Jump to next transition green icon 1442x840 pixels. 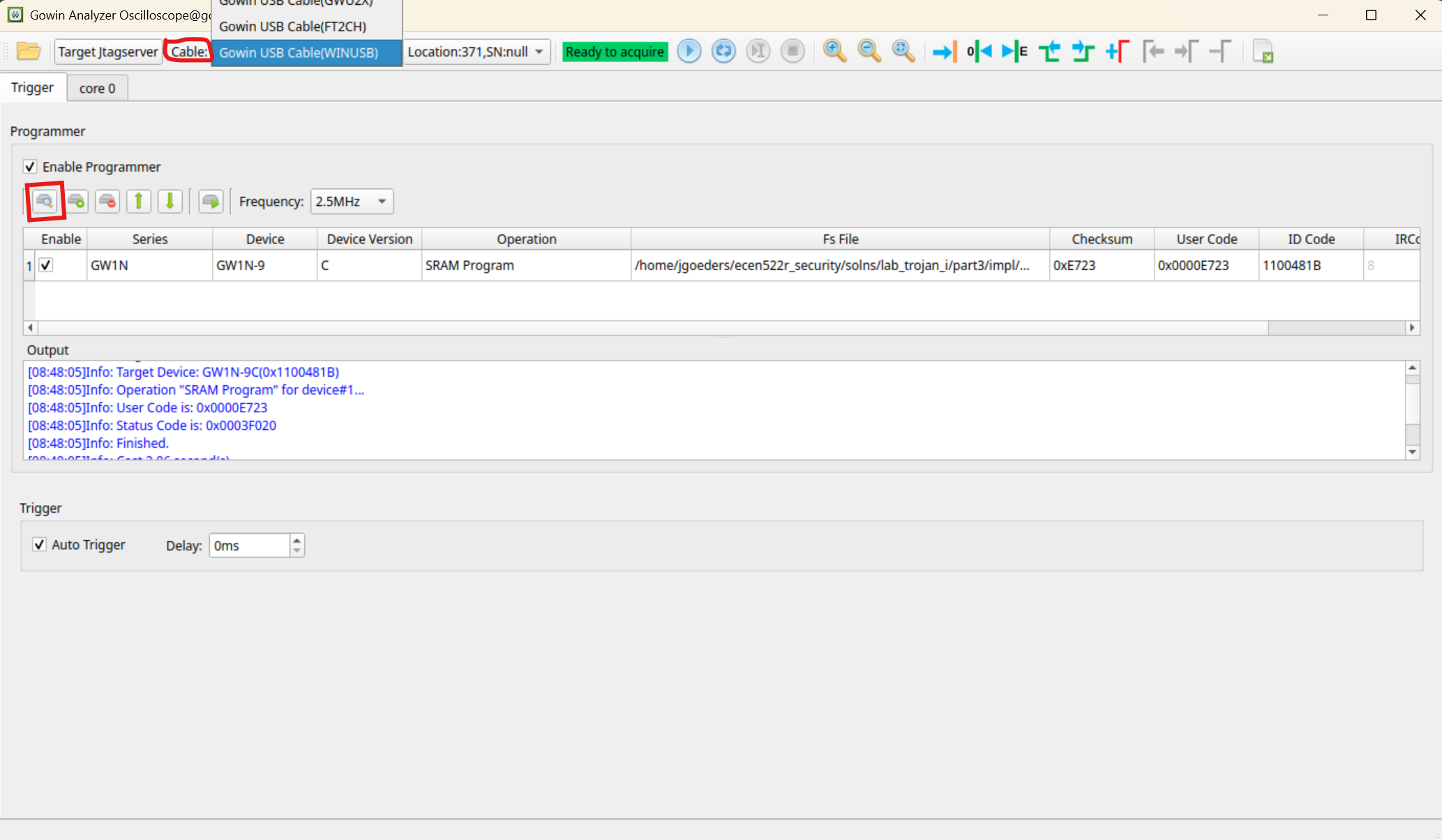point(1083,51)
